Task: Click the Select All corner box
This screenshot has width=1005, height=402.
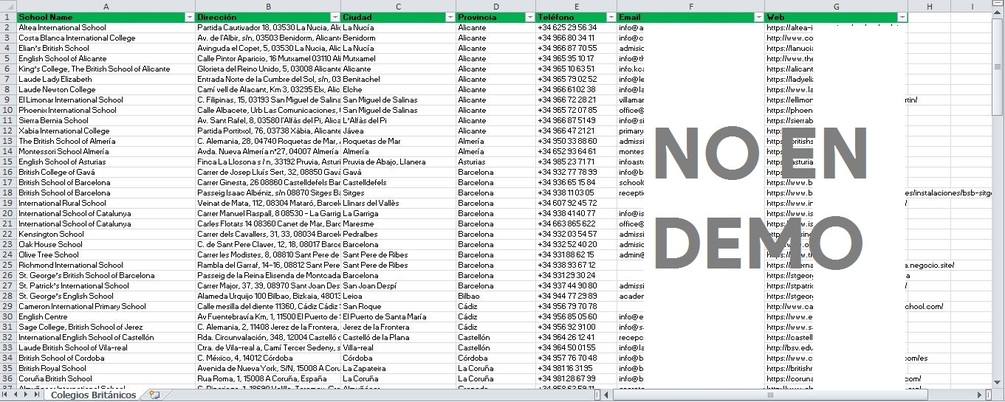Action: tap(8, 6)
